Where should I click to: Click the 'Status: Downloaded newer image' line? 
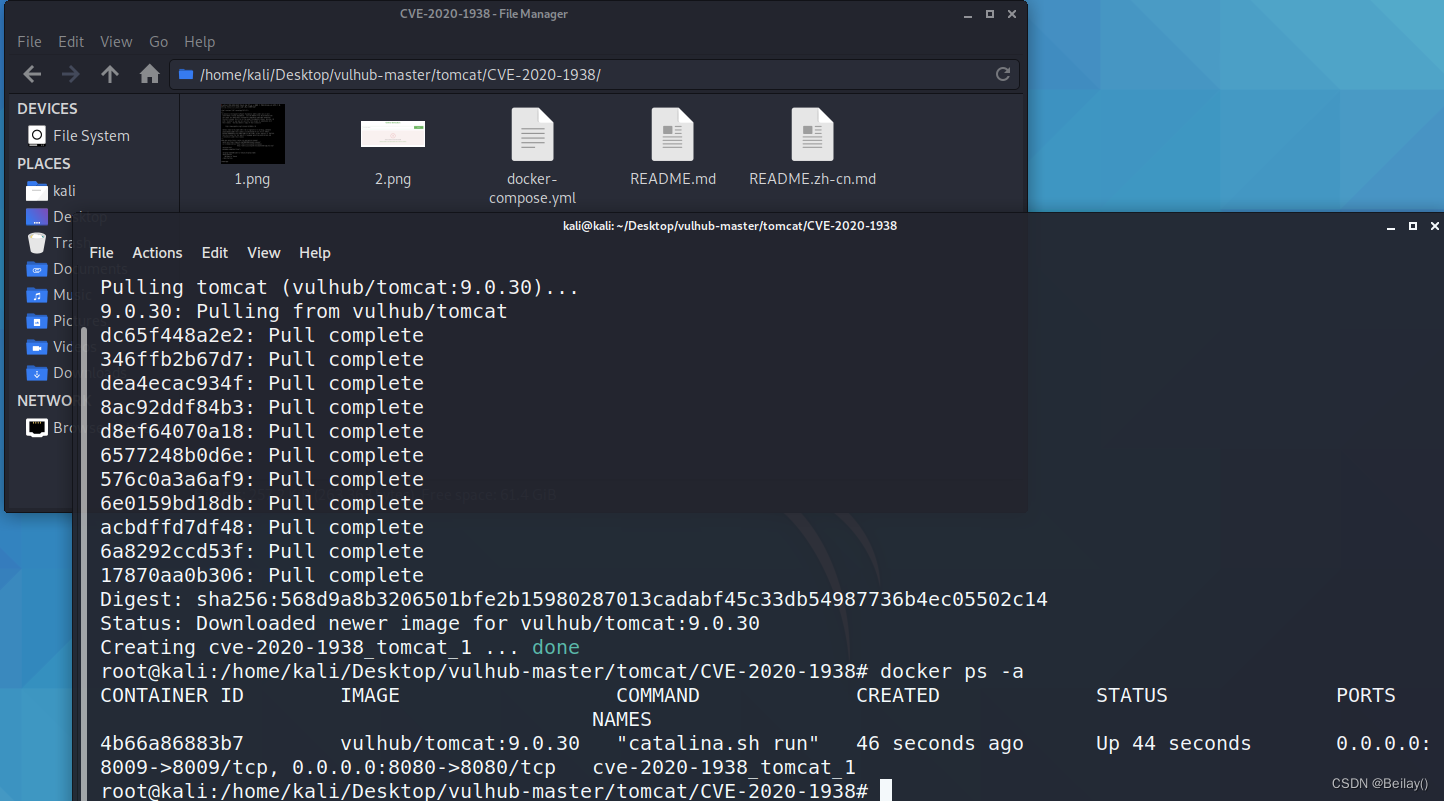[430, 623]
